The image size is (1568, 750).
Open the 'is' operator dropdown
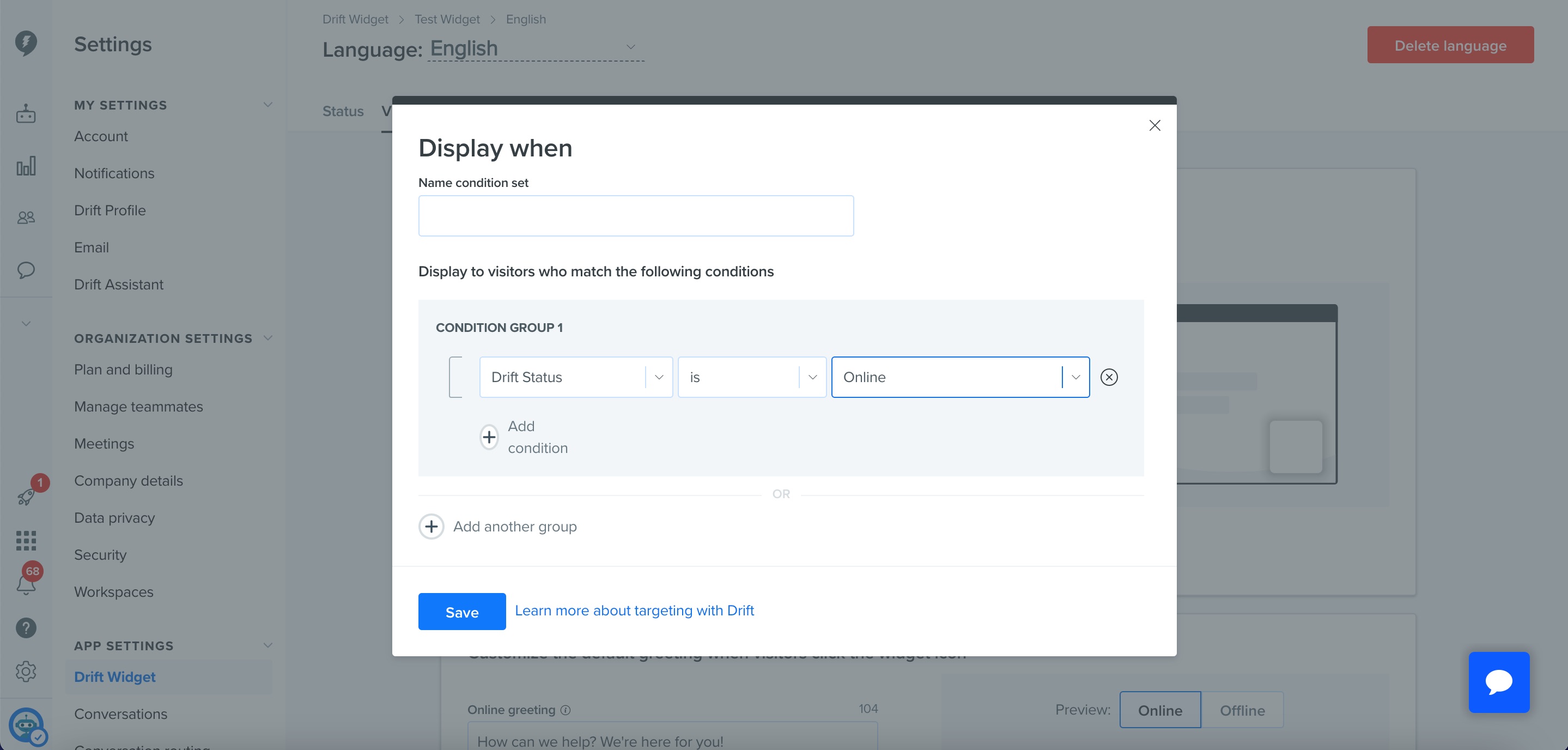tap(752, 377)
